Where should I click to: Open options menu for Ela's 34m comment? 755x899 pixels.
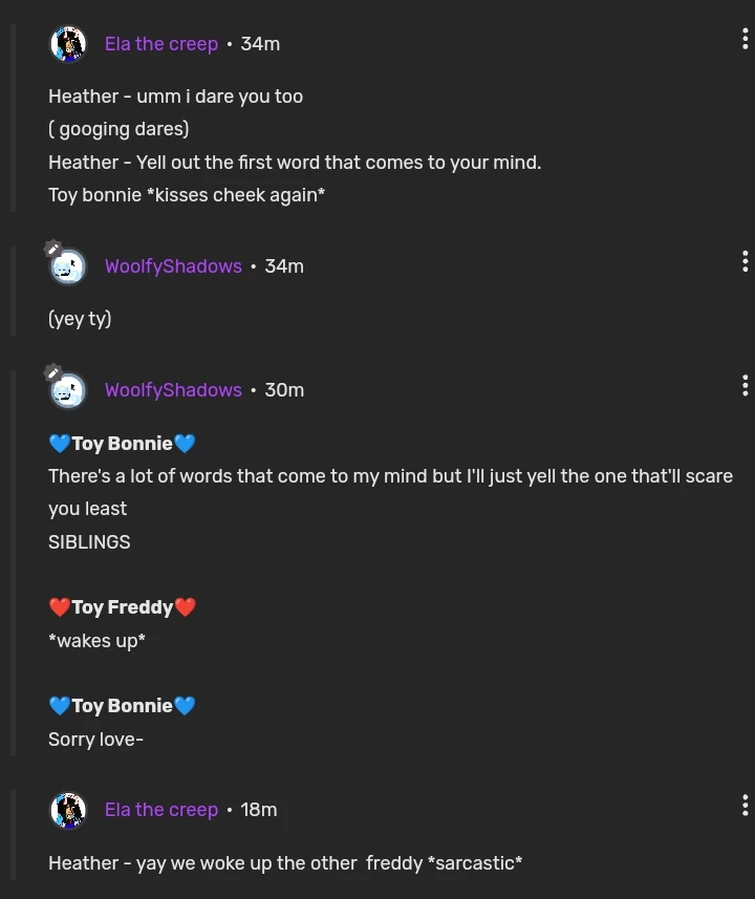[x=744, y=40]
